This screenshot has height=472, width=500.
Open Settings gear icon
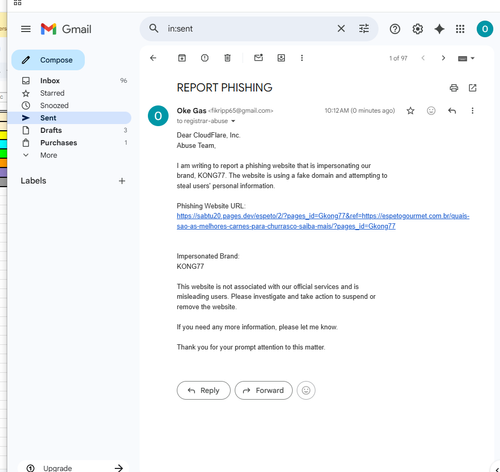[x=417, y=29]
